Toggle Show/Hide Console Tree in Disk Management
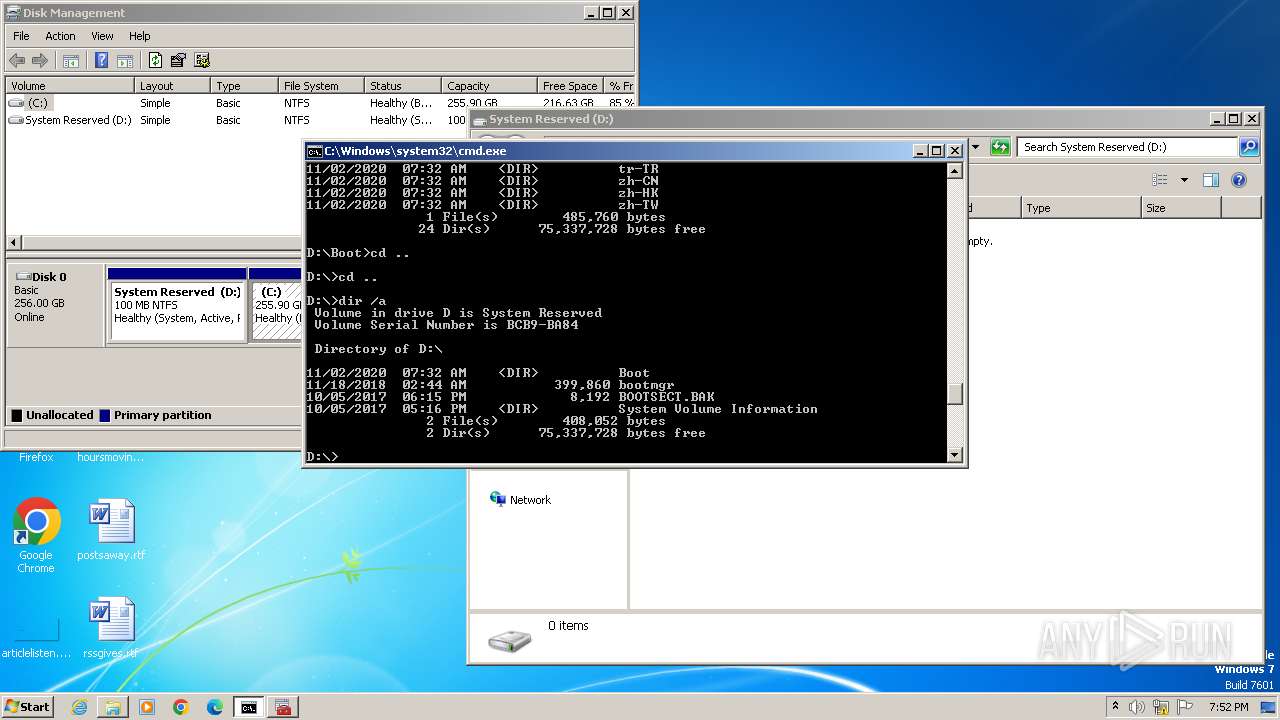The image size is (1280, 720). [x=71, y=60]
